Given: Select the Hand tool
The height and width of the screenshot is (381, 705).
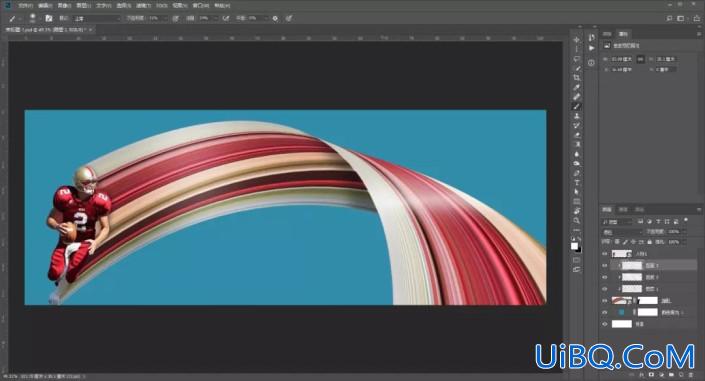Looking at the screenshot, I should pos(576,211).
